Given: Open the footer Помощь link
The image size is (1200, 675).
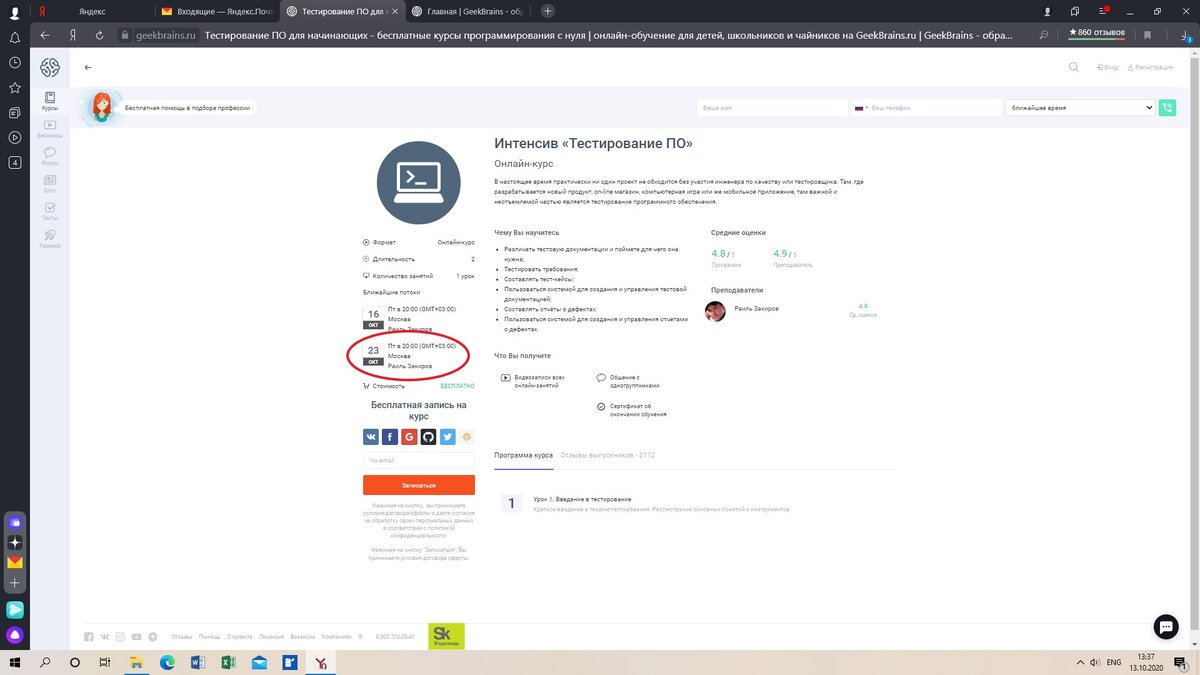Looking at the screenshot, I should pyautogui.click(x=209, y=636).
